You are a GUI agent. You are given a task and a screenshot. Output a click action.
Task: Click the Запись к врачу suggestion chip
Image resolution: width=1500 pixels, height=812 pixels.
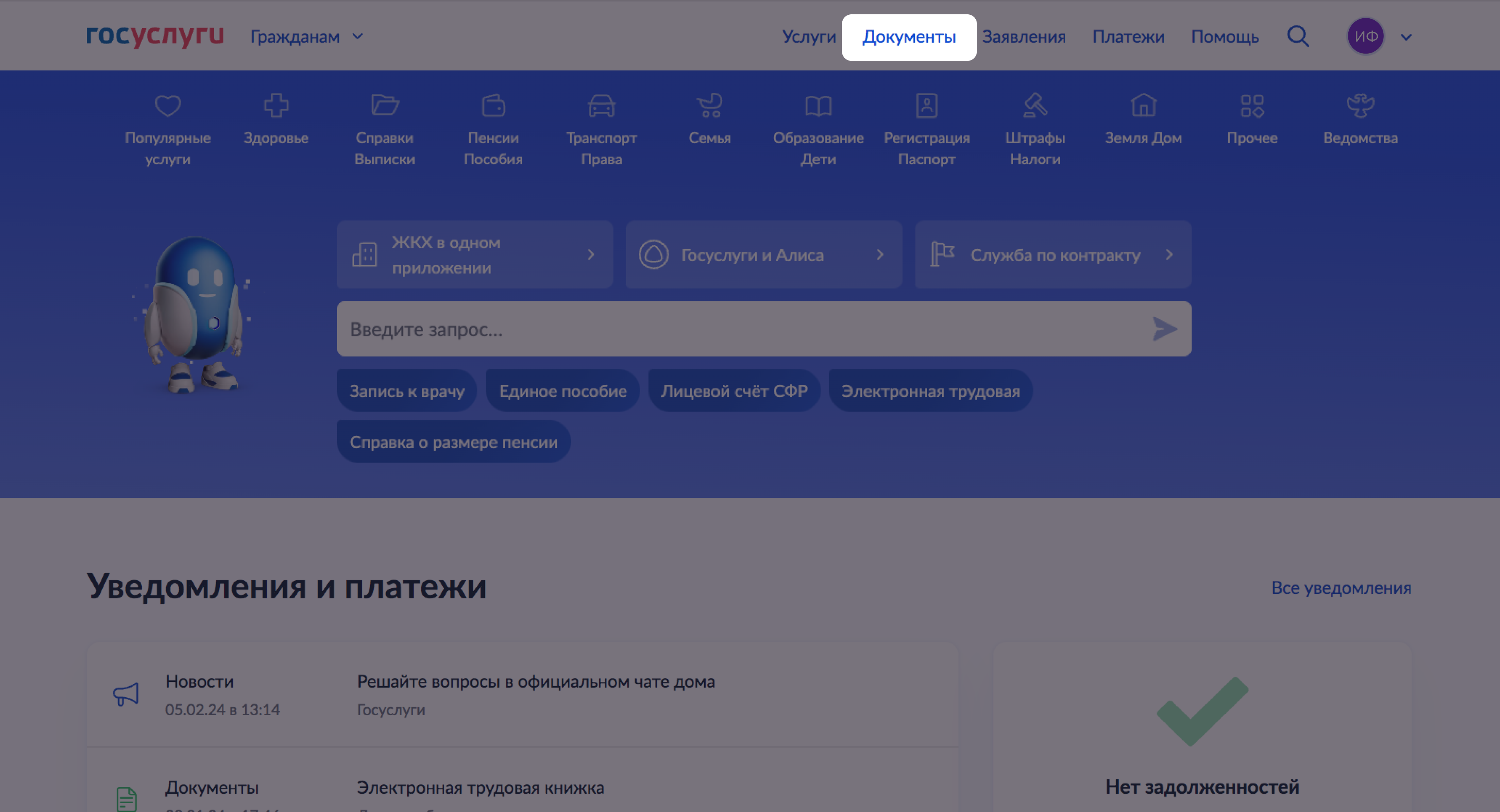[407, 390]
